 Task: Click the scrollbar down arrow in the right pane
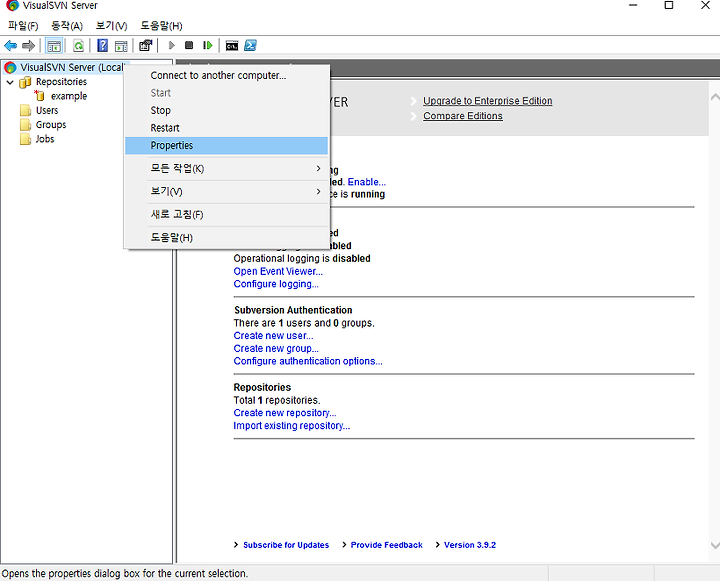click(715, 545)
